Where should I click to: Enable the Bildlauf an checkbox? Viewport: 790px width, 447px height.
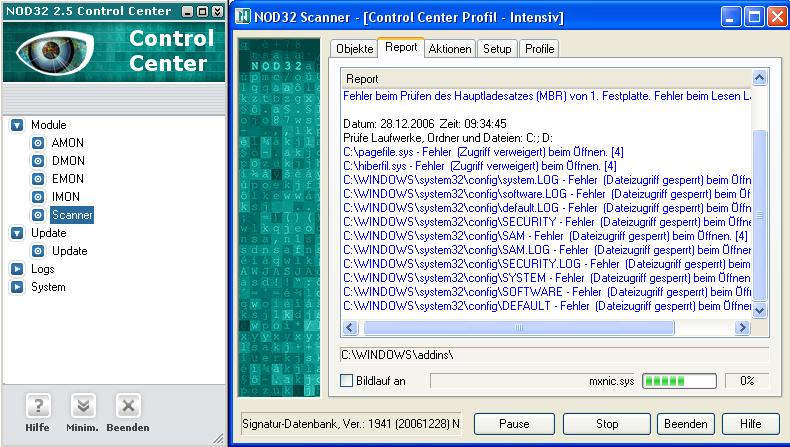pyautogui.click(x=347, y=380)
